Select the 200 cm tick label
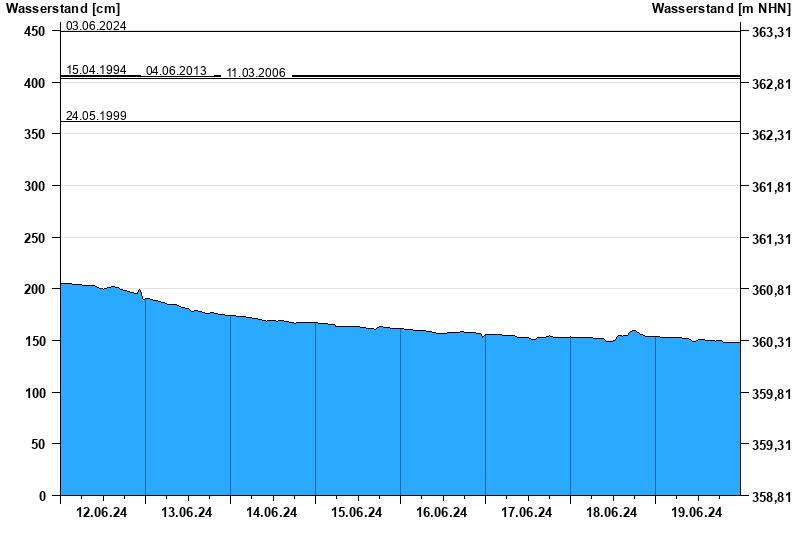The height and width of the screenshot is (550, 800). [x=34, y=290]
